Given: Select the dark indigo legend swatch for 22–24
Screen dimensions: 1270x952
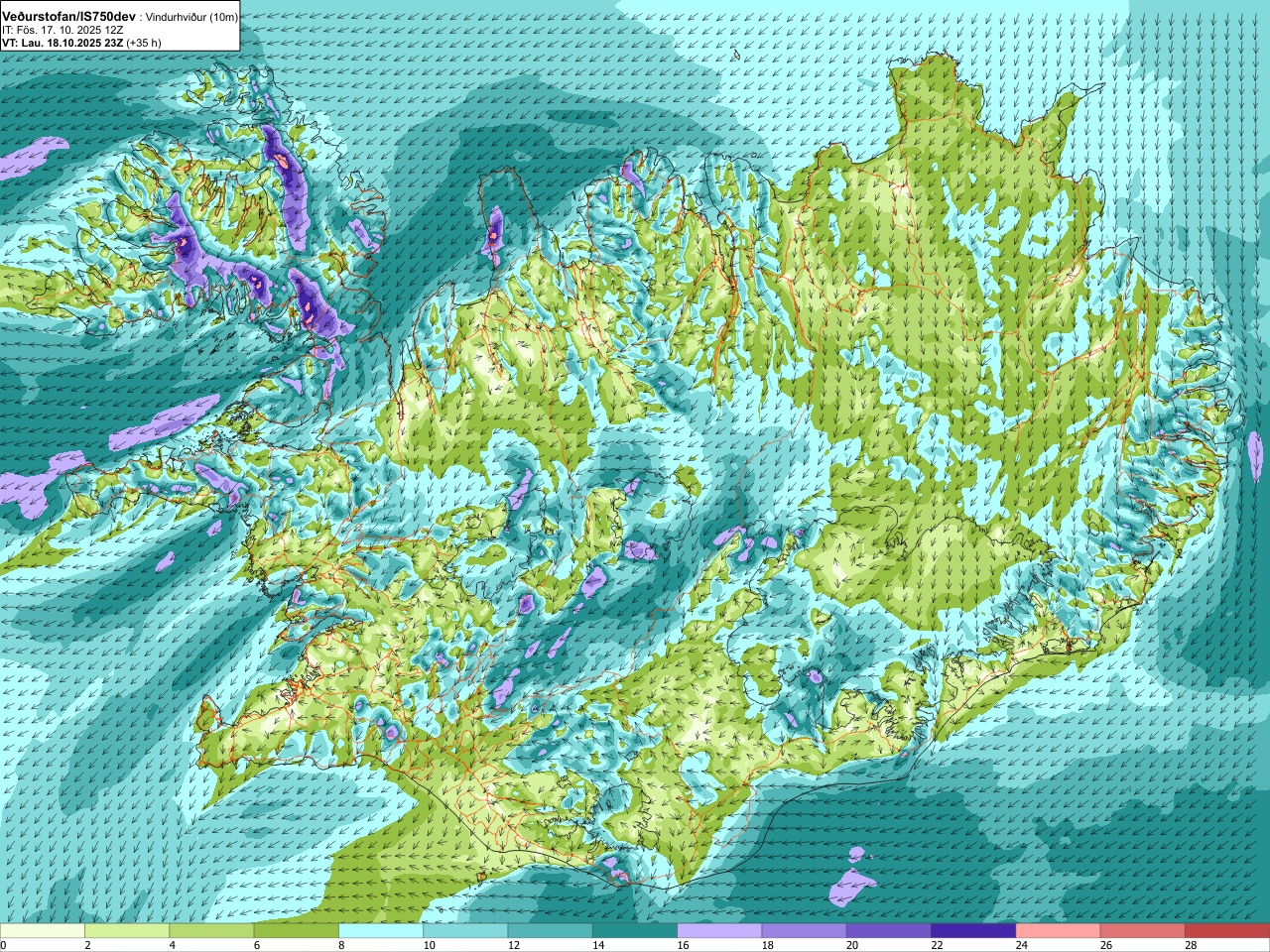Looking at the screenshot, I should click(x=973, y=931).
